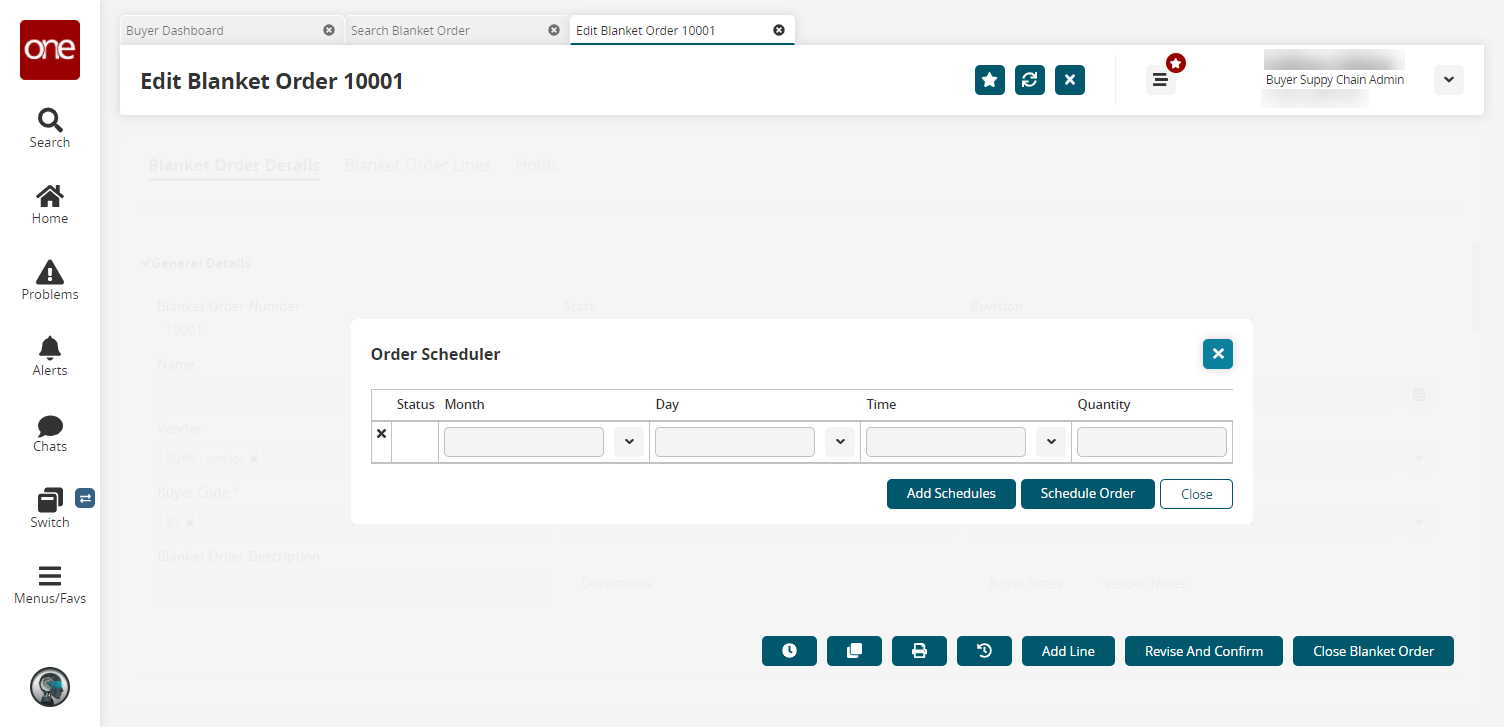Remove the schedule row with X icon
1504x727 pixels.
click(x=381, y=434)
